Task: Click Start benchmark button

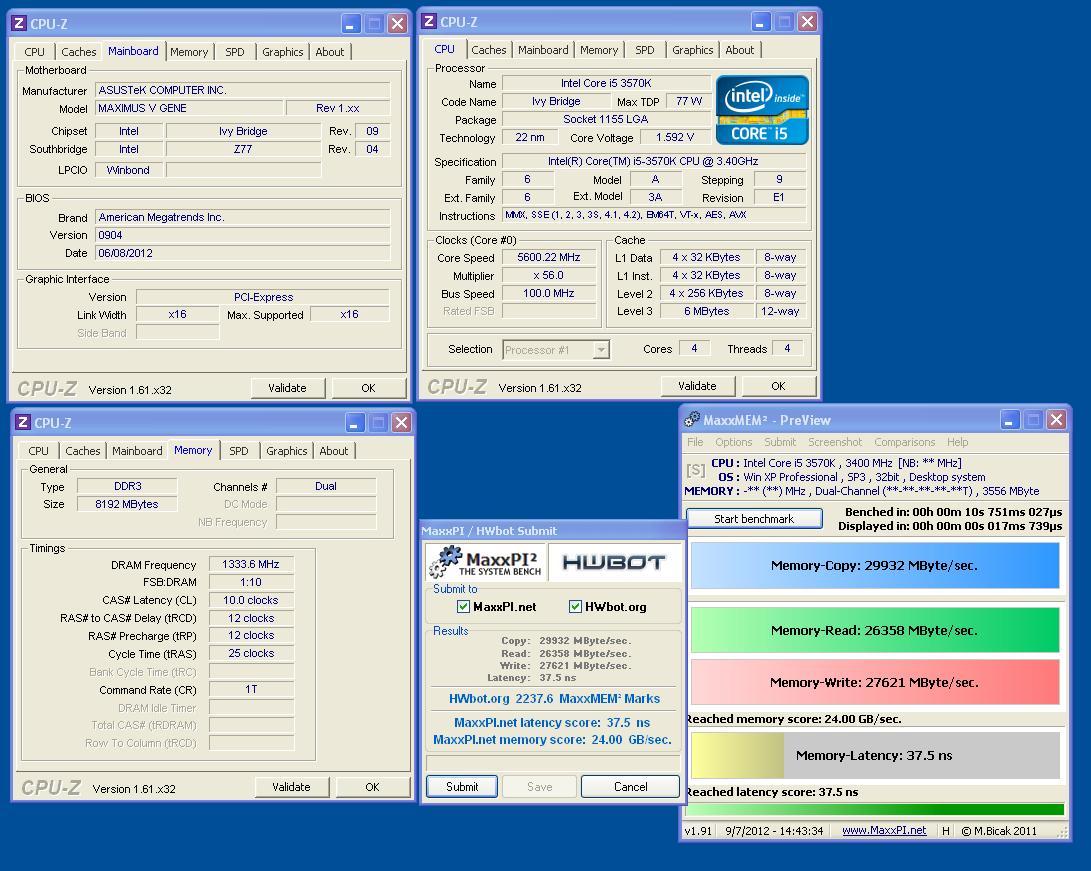Action: click(x=754, y=519)
